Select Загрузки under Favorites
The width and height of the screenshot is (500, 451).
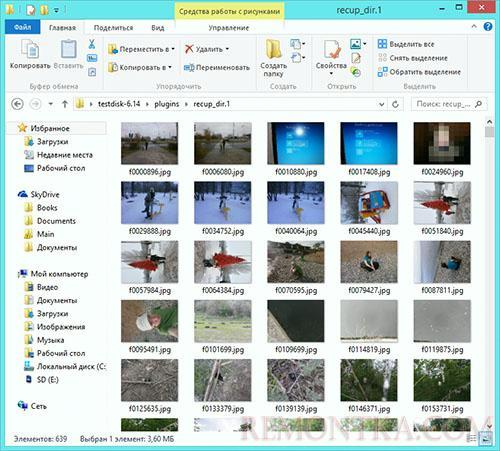(x=52, y=142)
